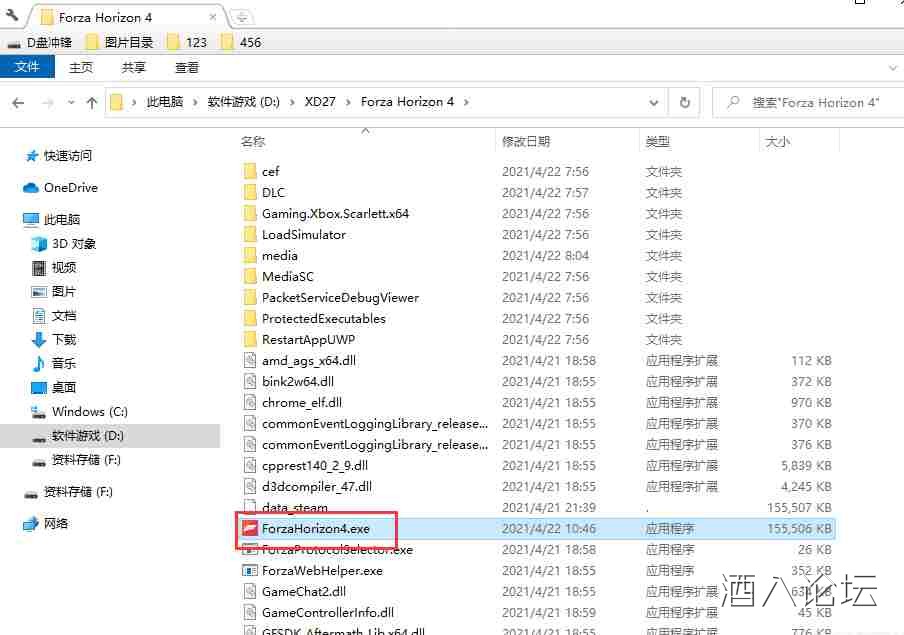904x635 pixels.
Task: Go up one folder level
Action: tap(92, 103)
